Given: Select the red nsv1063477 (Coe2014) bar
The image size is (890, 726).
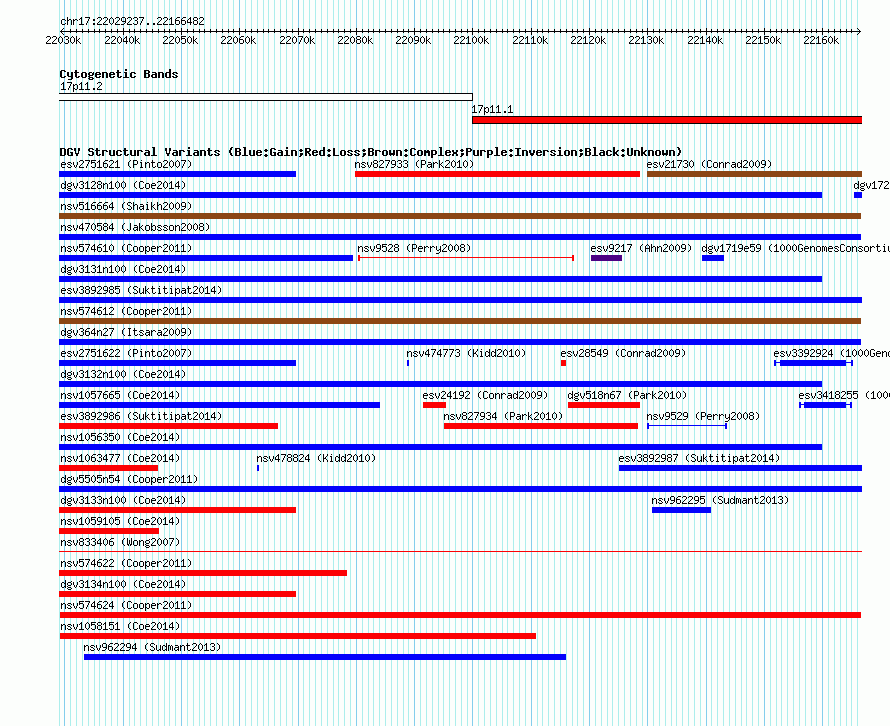Looking at the screenshot, I should (x=108, y=468).
